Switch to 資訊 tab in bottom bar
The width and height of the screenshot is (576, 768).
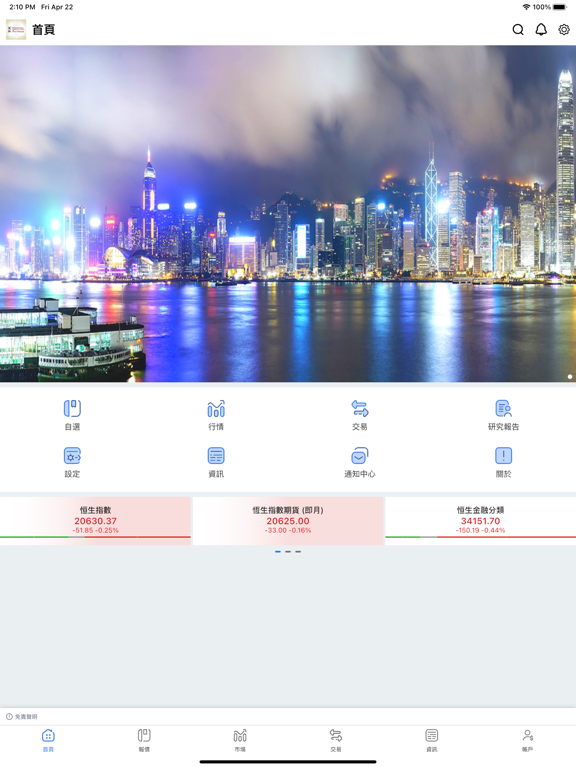[x=432, y=740]
